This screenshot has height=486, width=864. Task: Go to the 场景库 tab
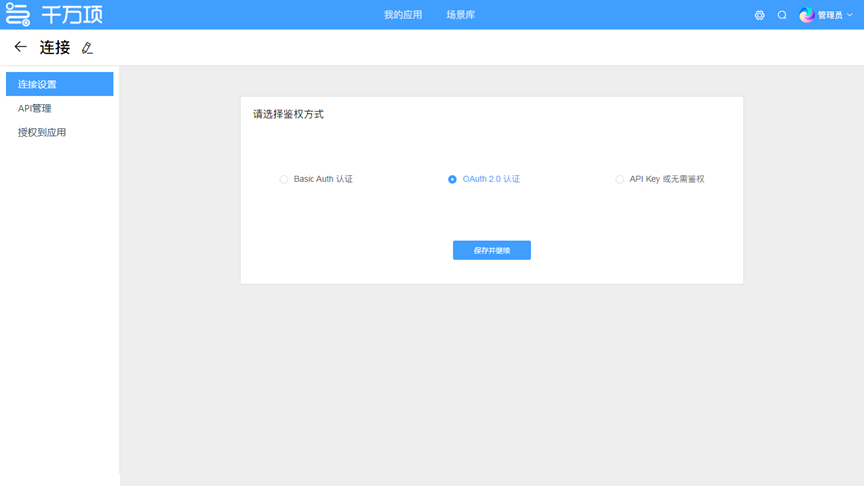460,15
